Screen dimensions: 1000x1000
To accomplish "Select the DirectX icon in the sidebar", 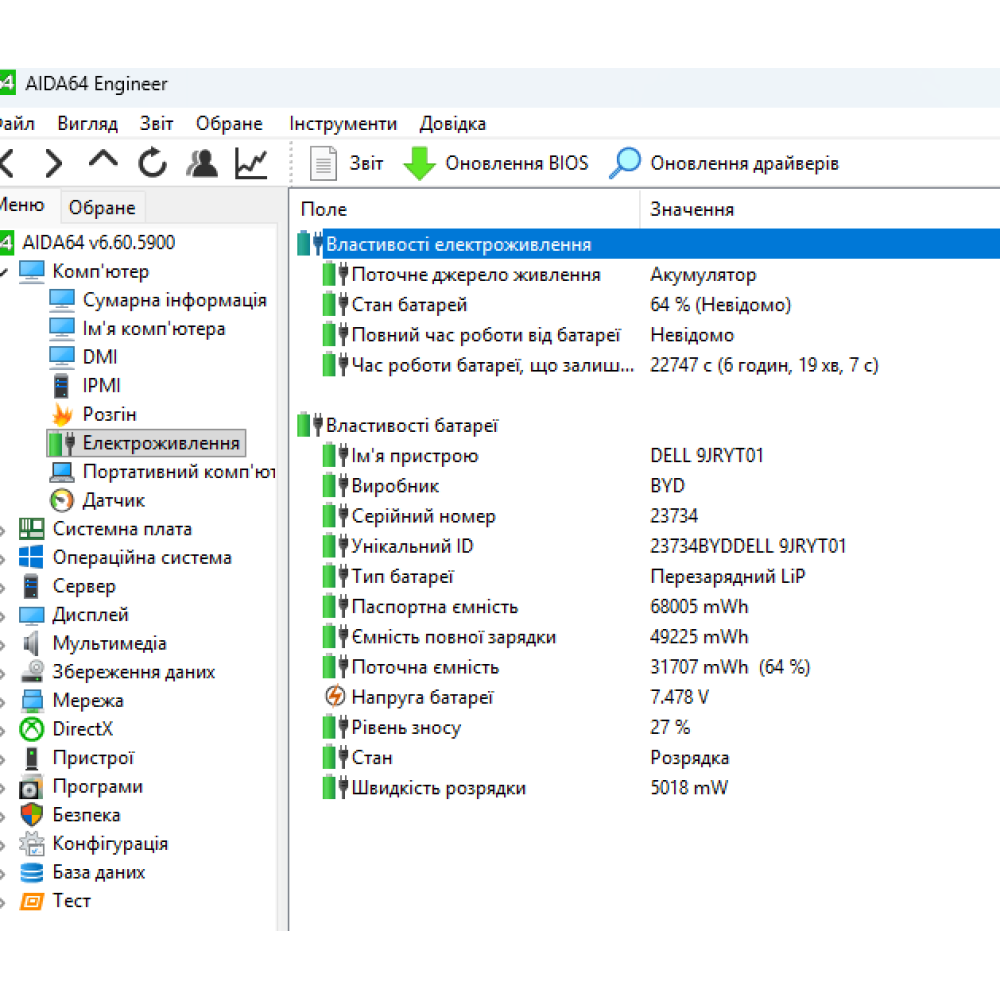I will click(30, 729).
